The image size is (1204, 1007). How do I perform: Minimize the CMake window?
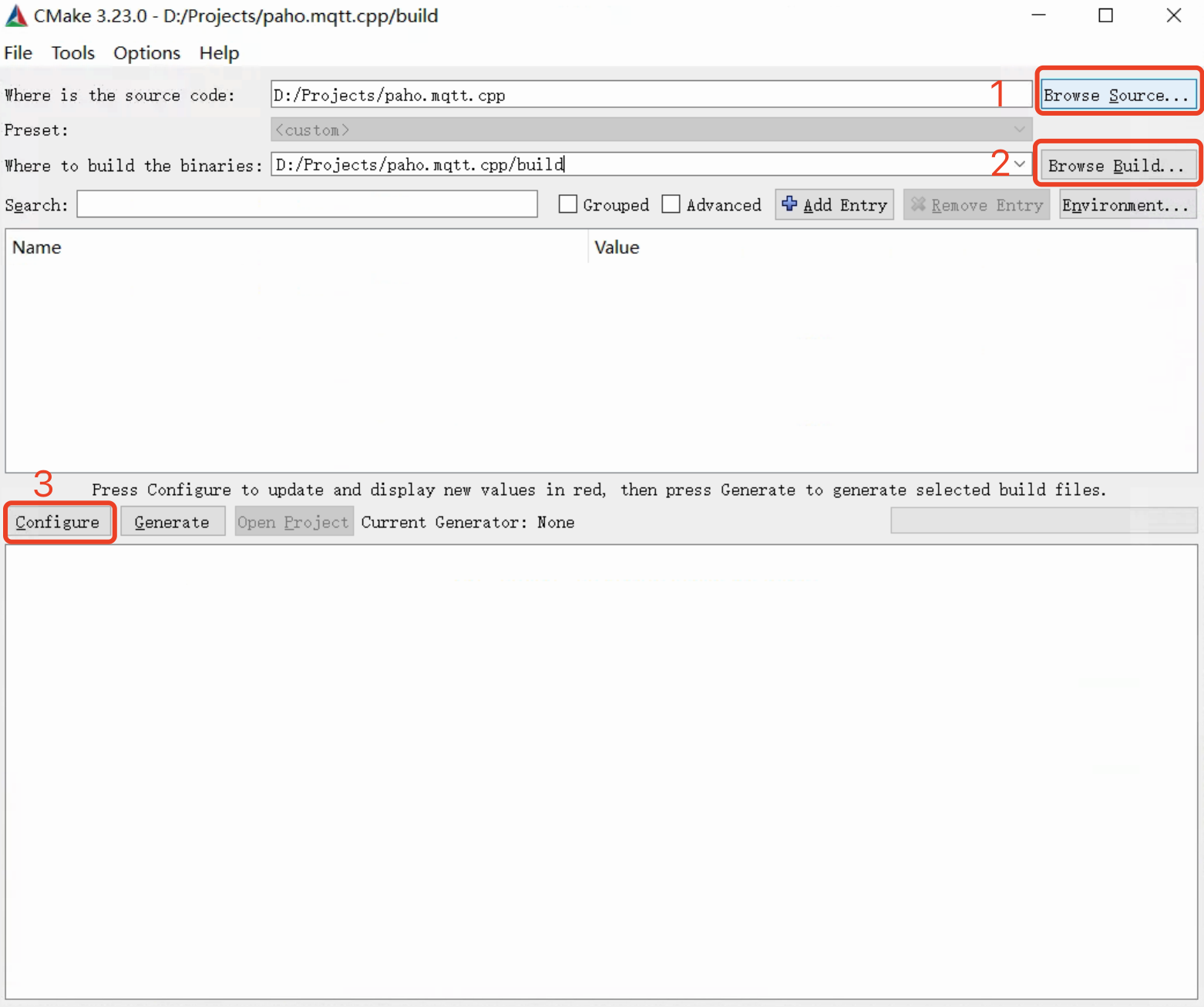(1039, 15)
